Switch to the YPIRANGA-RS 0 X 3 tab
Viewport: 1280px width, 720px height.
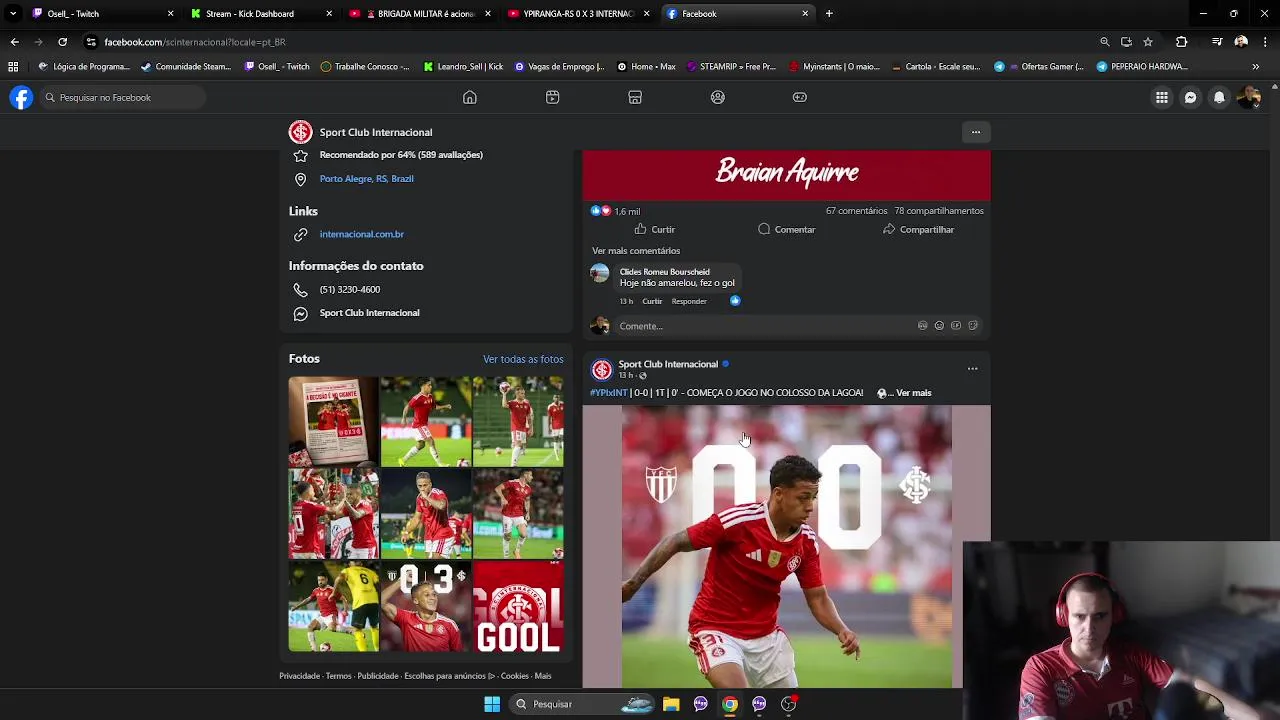coord(578,14)
